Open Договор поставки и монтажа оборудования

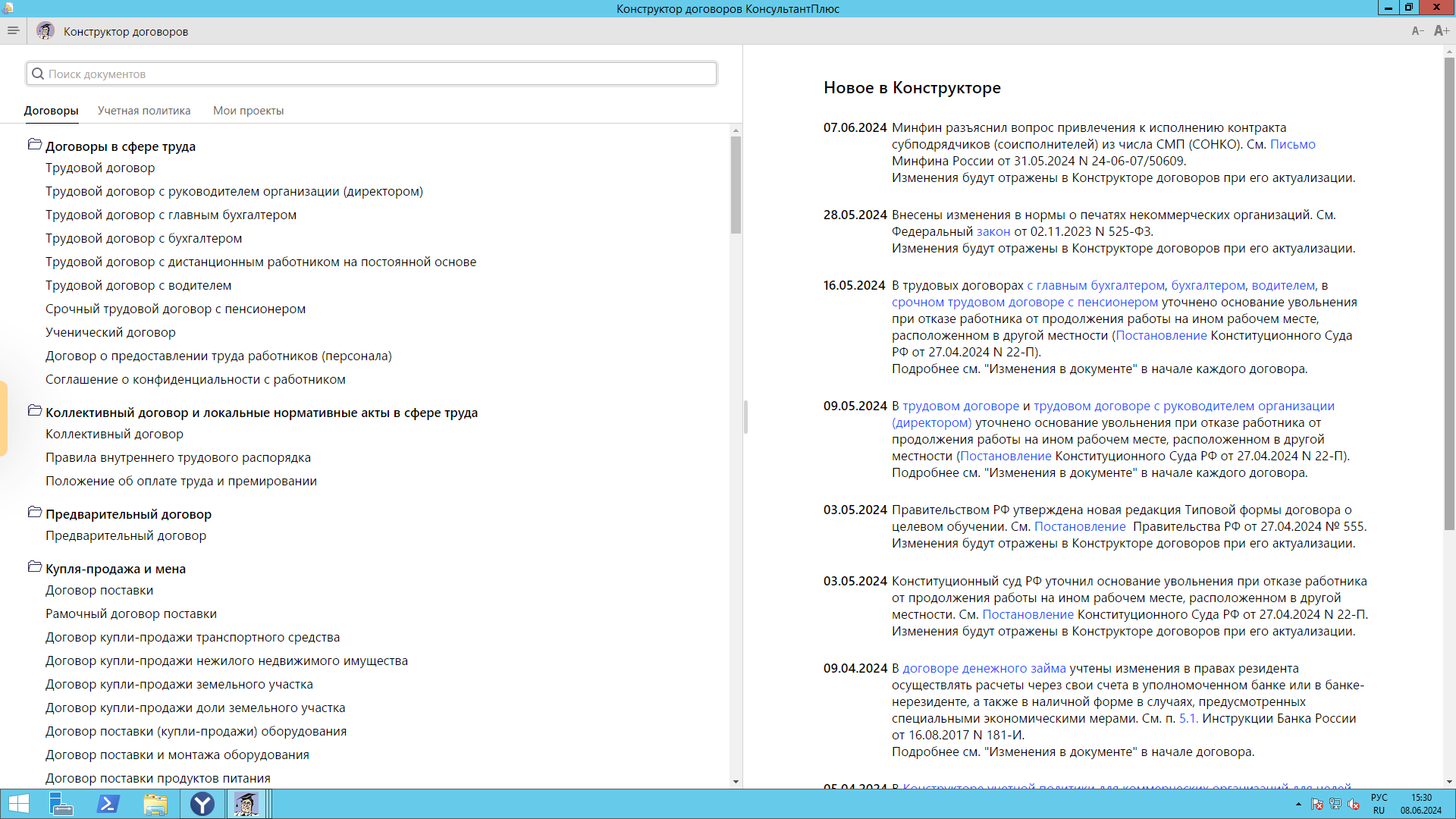[x=177, y=755]
